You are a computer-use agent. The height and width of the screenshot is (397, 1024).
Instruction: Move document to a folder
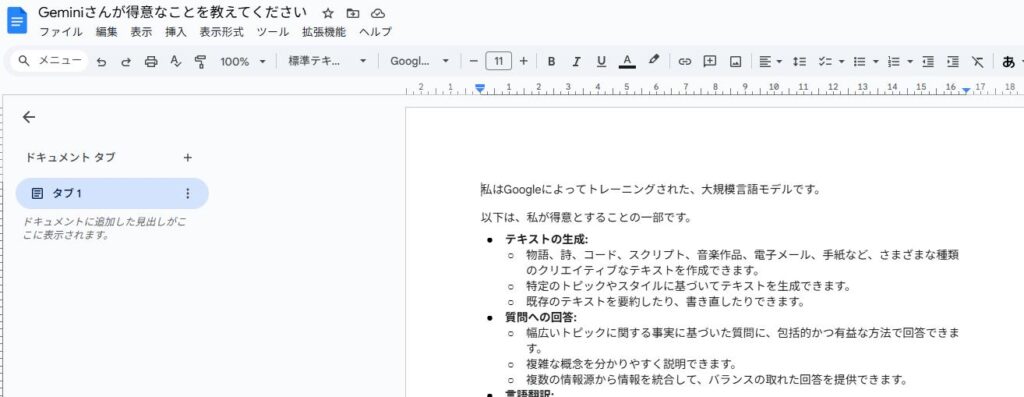(353, 13)
